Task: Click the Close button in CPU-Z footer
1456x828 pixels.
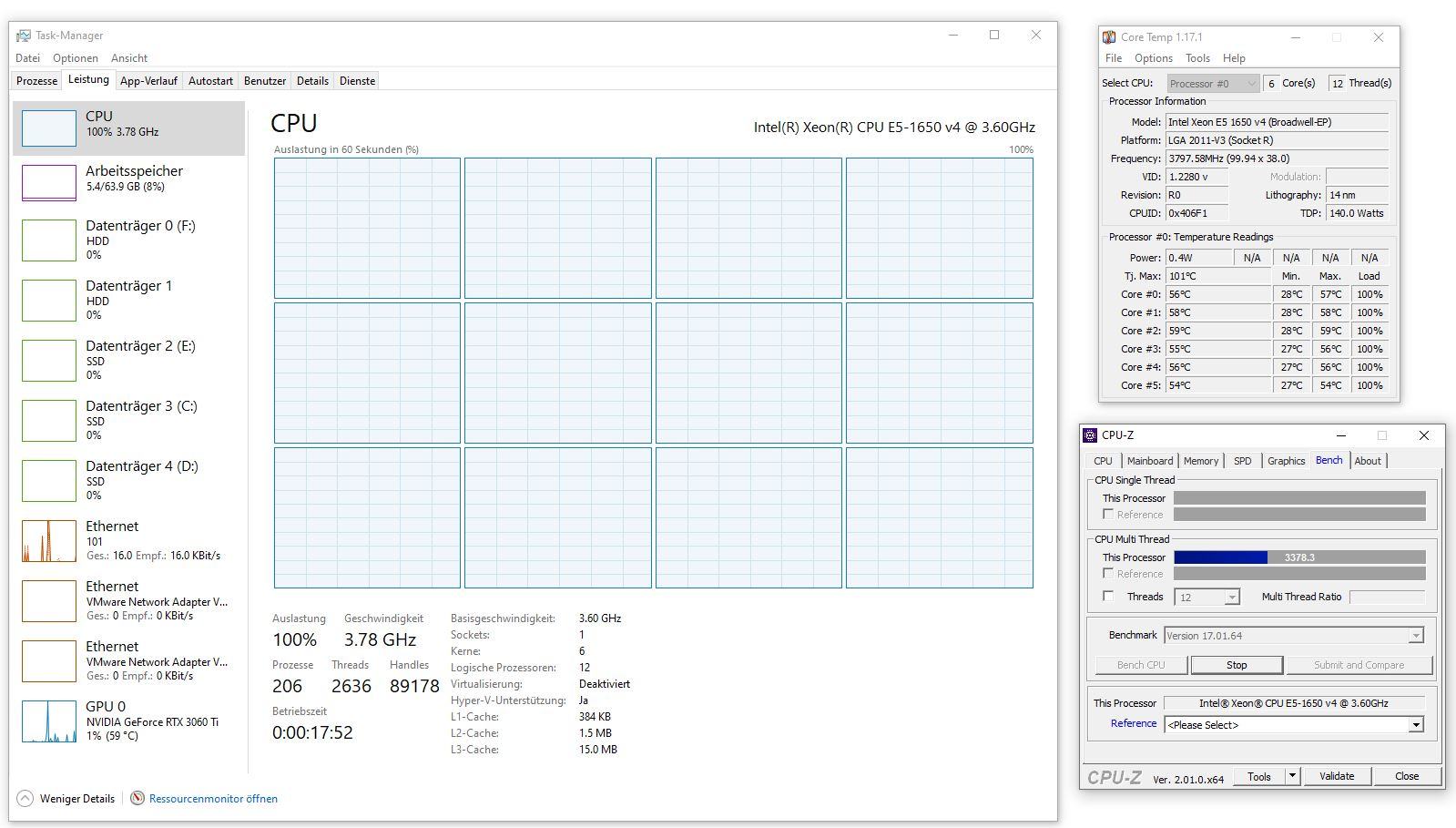Action: click(1407, 777)
